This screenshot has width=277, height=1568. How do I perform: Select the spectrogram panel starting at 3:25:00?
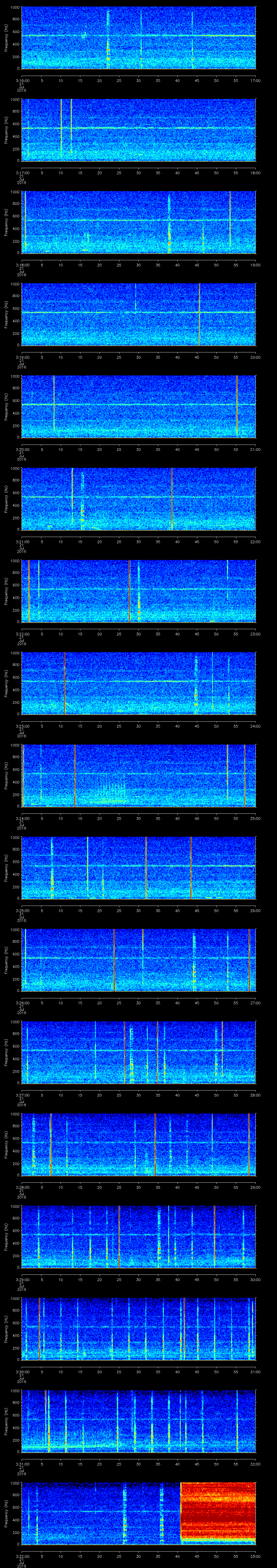[139, 868]
